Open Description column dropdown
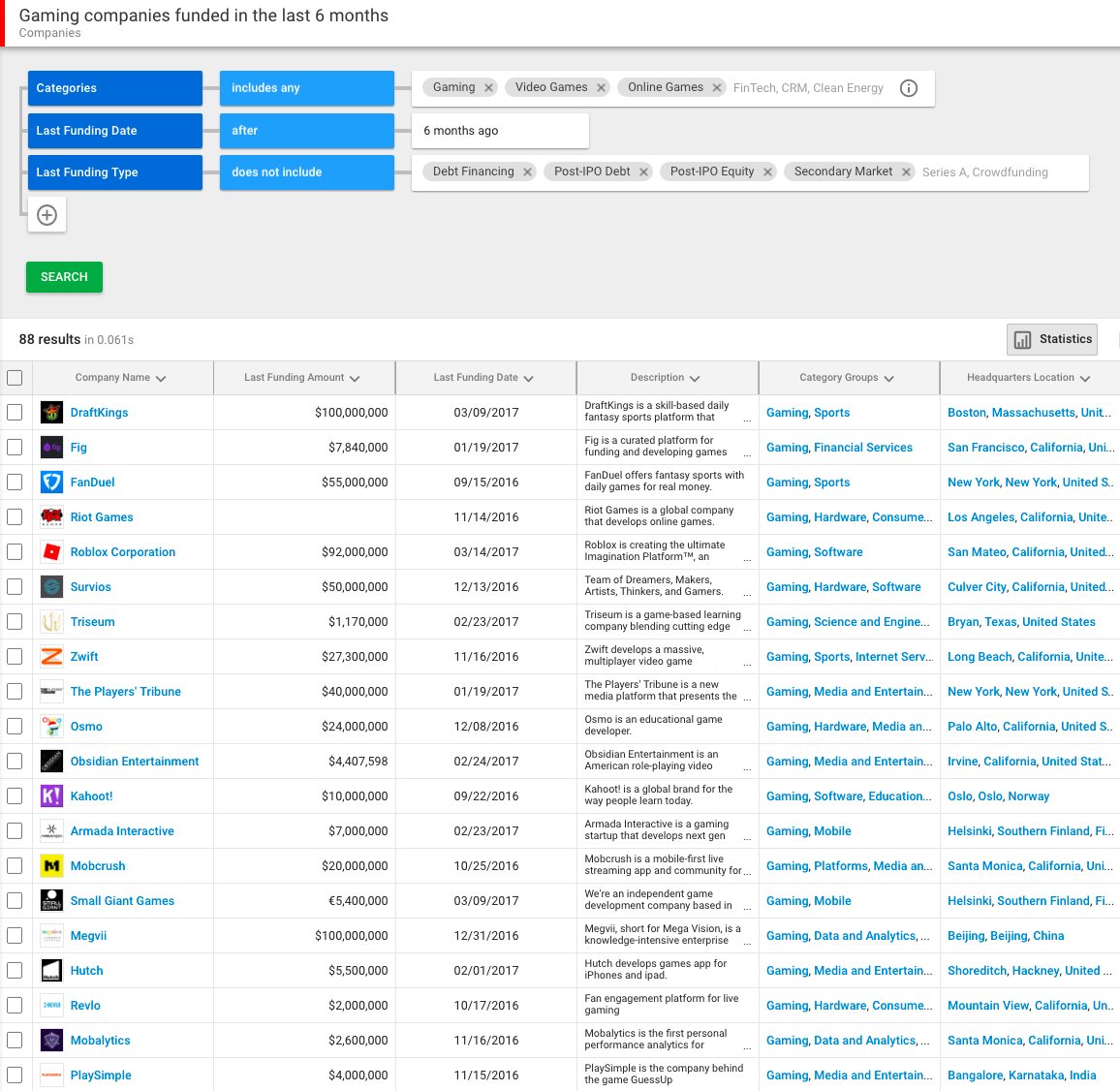Screen dimensions: 1120x1091 [x=695, y=379]
